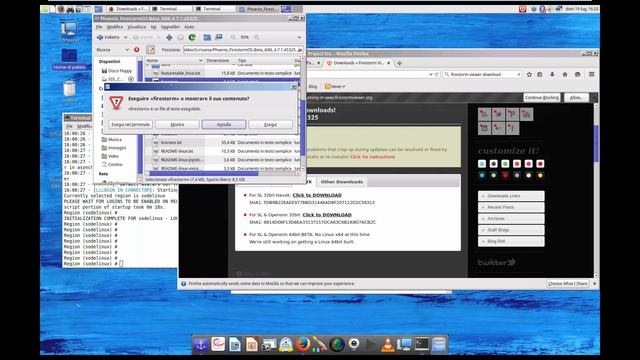640x360 pixels.
Task: Click the red close-sidebar icon next to Risorse
Action: click(137, 50)
